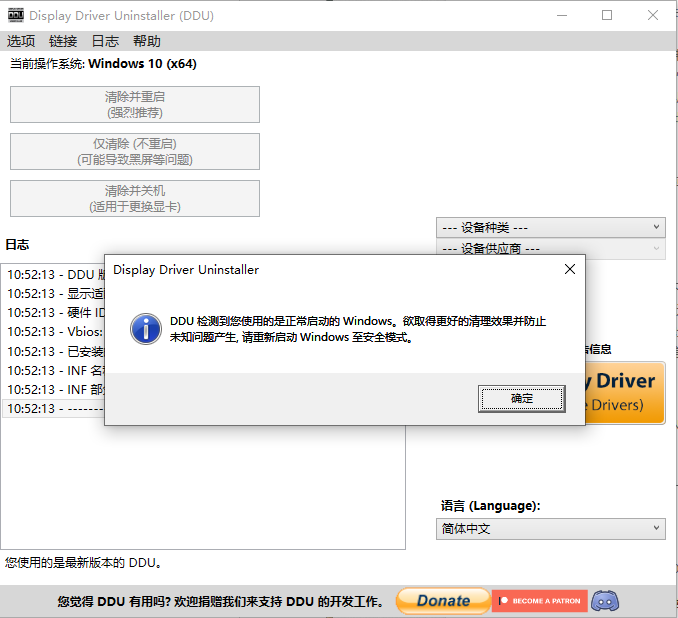Expand the 设备种类 dropdown
The height and width of the screenshot is (618, 678).
pos(550,227)
